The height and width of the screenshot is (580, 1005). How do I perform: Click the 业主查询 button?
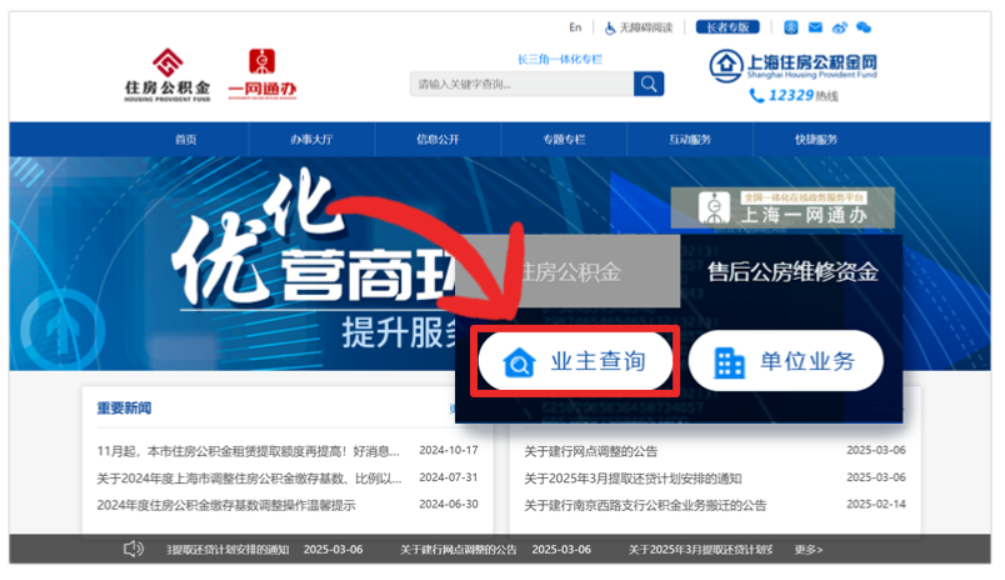576,362
